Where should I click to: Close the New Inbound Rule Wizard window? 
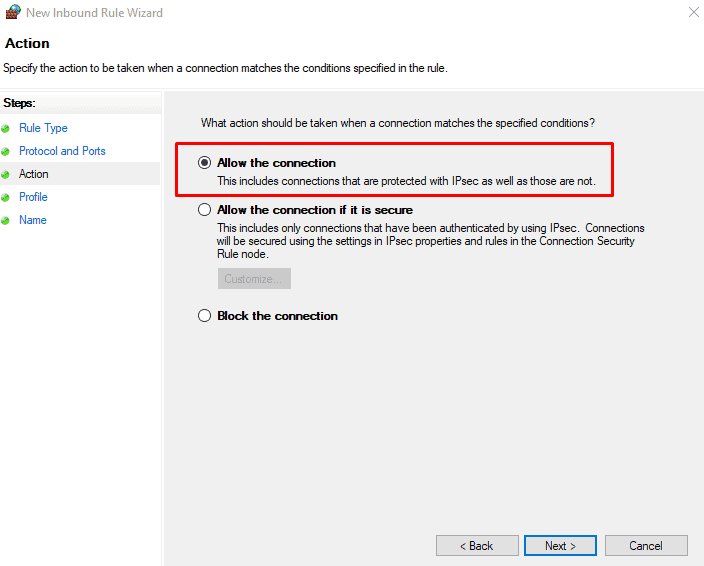pyautogui.click(x=694, y=13)
